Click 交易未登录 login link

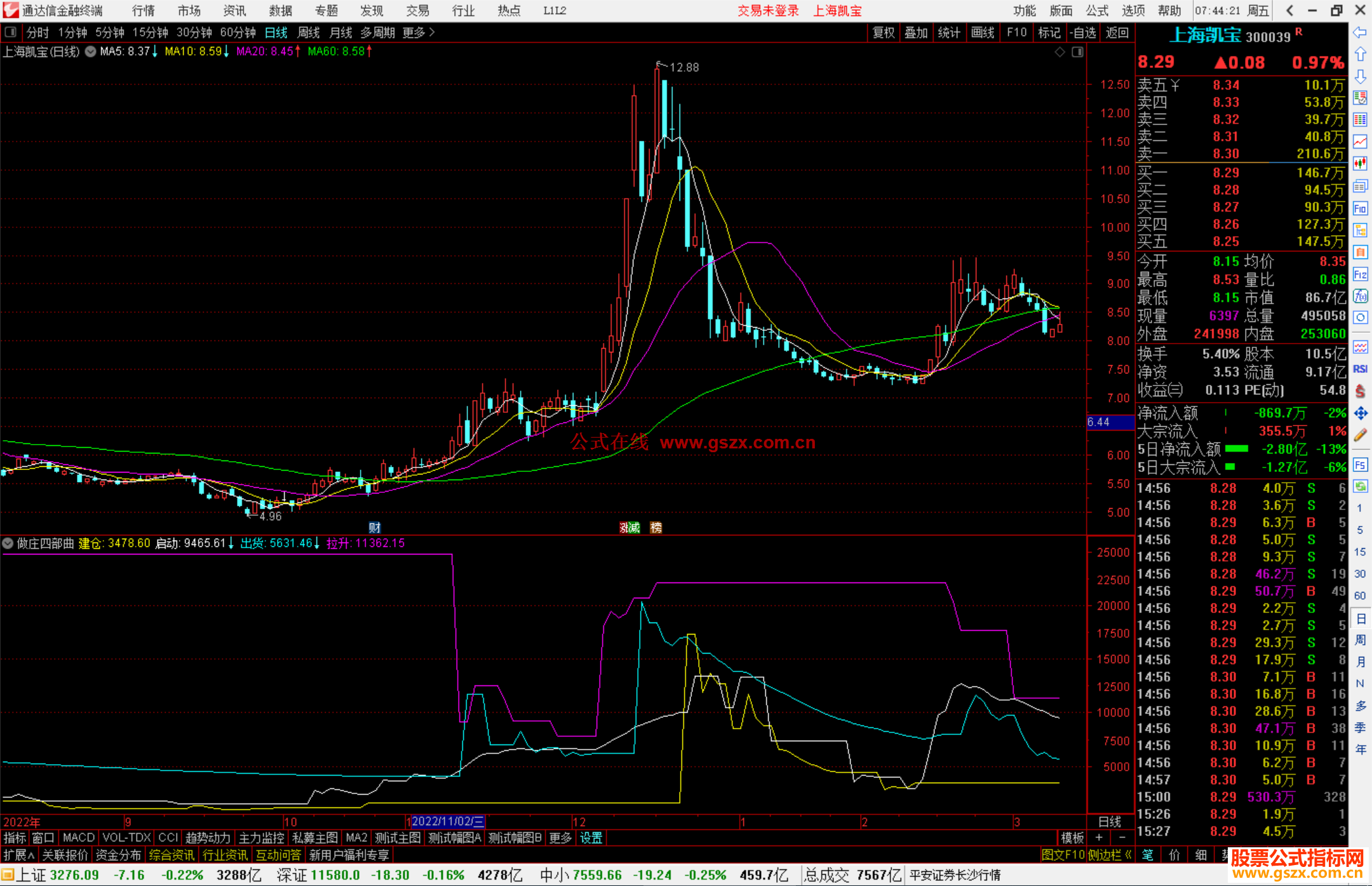tap(768, 11)
